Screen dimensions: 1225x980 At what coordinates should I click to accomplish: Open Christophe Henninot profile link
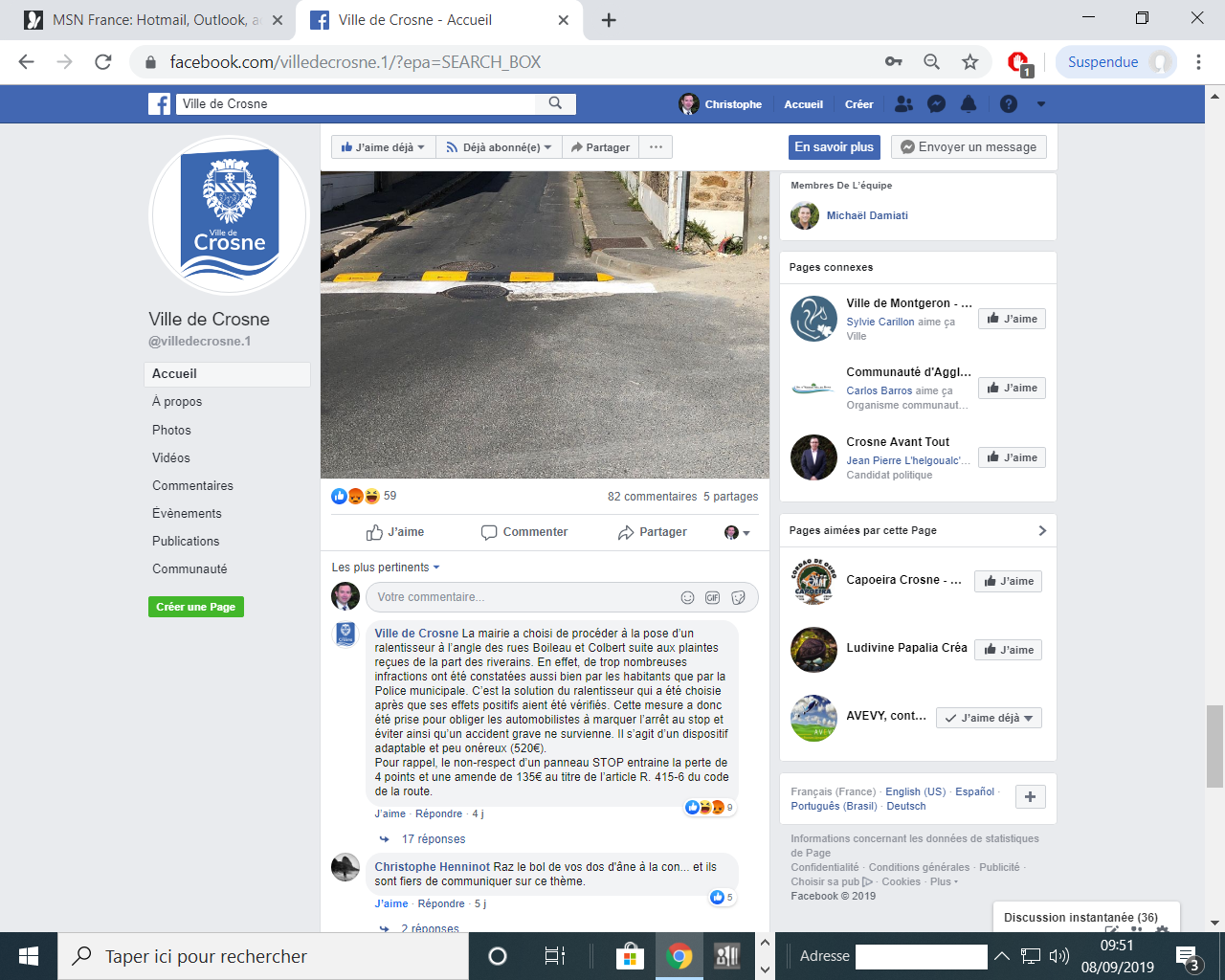(432, 867)
